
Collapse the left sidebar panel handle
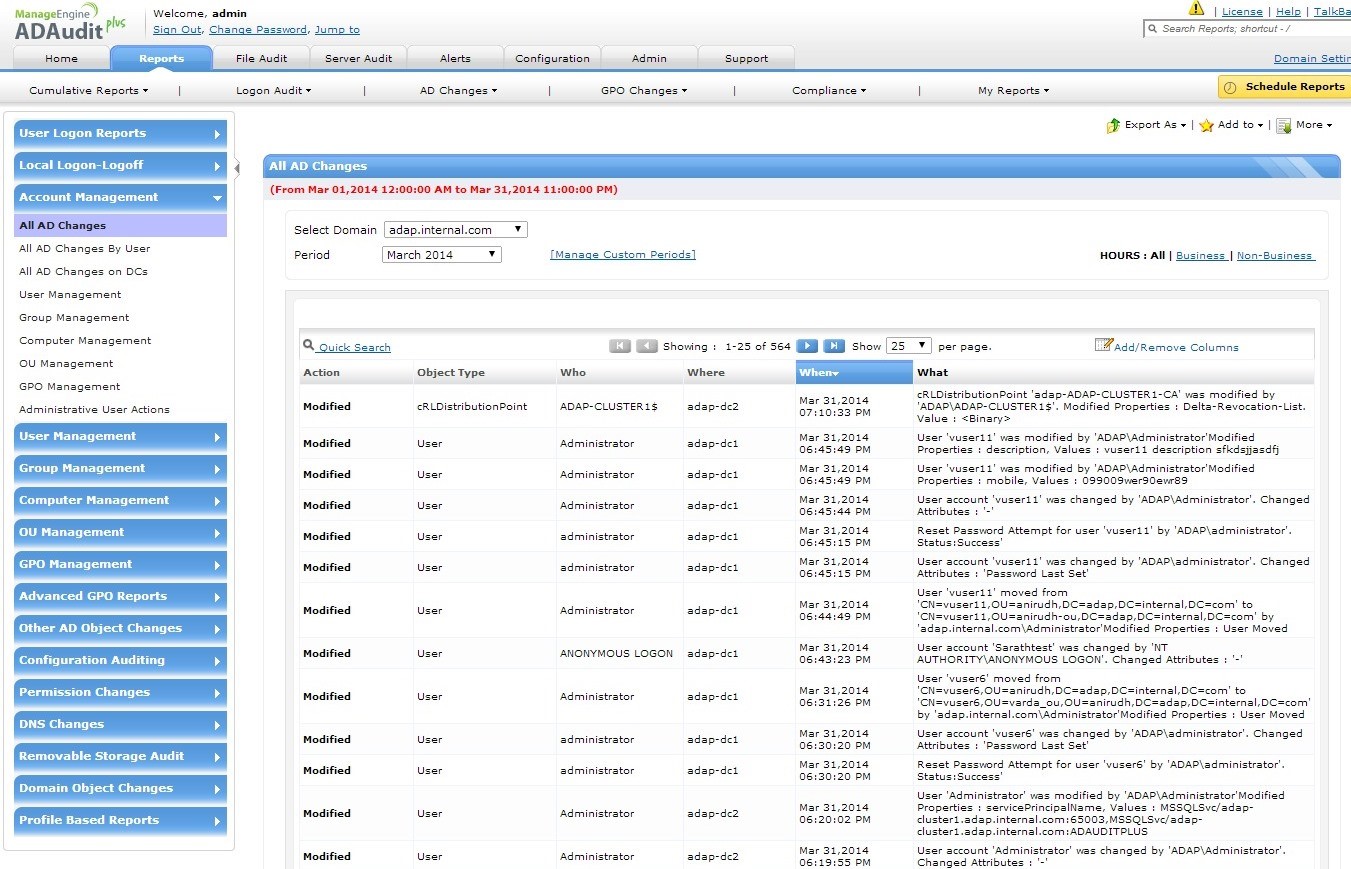click(x=237, y=167)
